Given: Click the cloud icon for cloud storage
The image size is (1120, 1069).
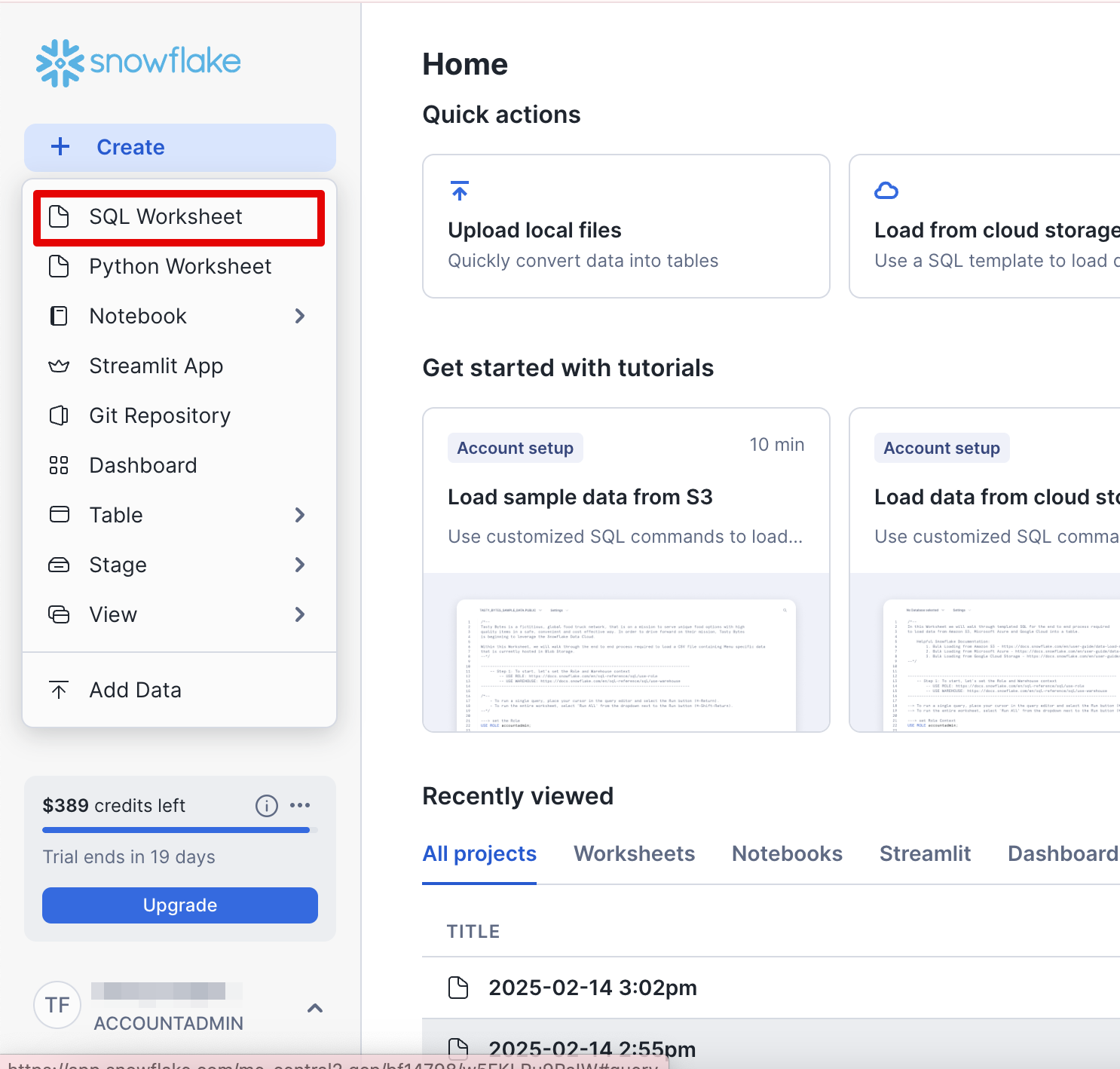Looking at the screenshot, I should (886, 191).
